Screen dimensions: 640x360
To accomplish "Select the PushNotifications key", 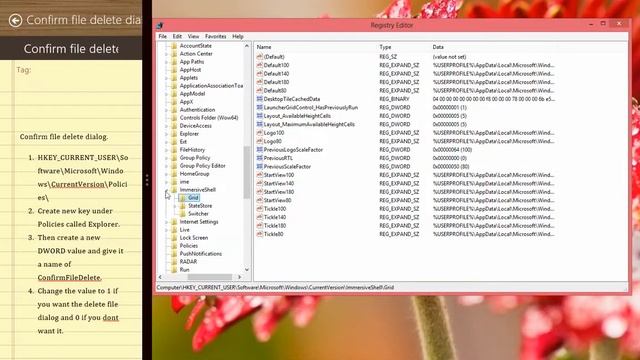I will (x=201, y=253).
